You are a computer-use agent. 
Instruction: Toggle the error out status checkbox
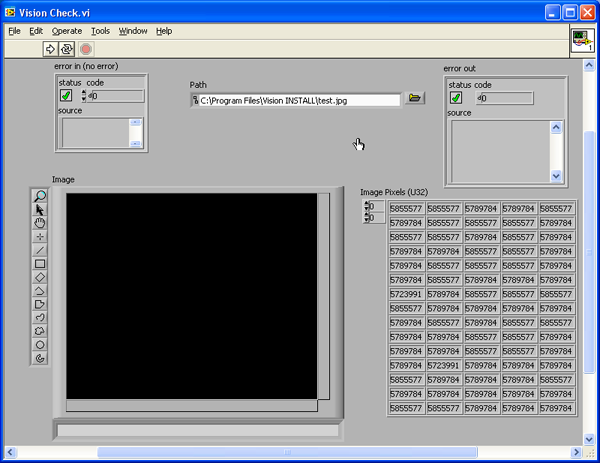456,98
